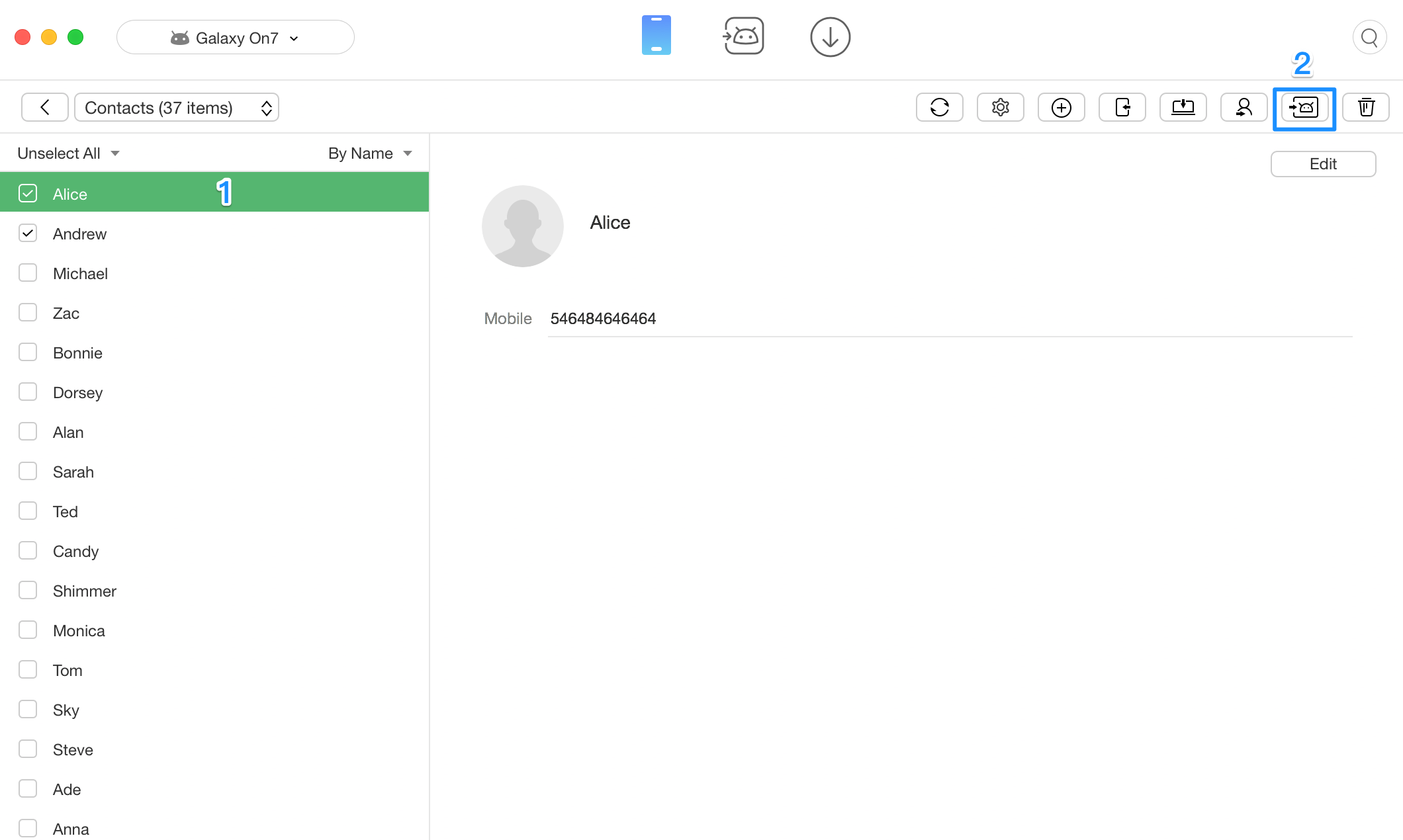Select the Bonnie contact name
Screen dimensions: 1403x840
pyautogui.click(x=77, y=353)
